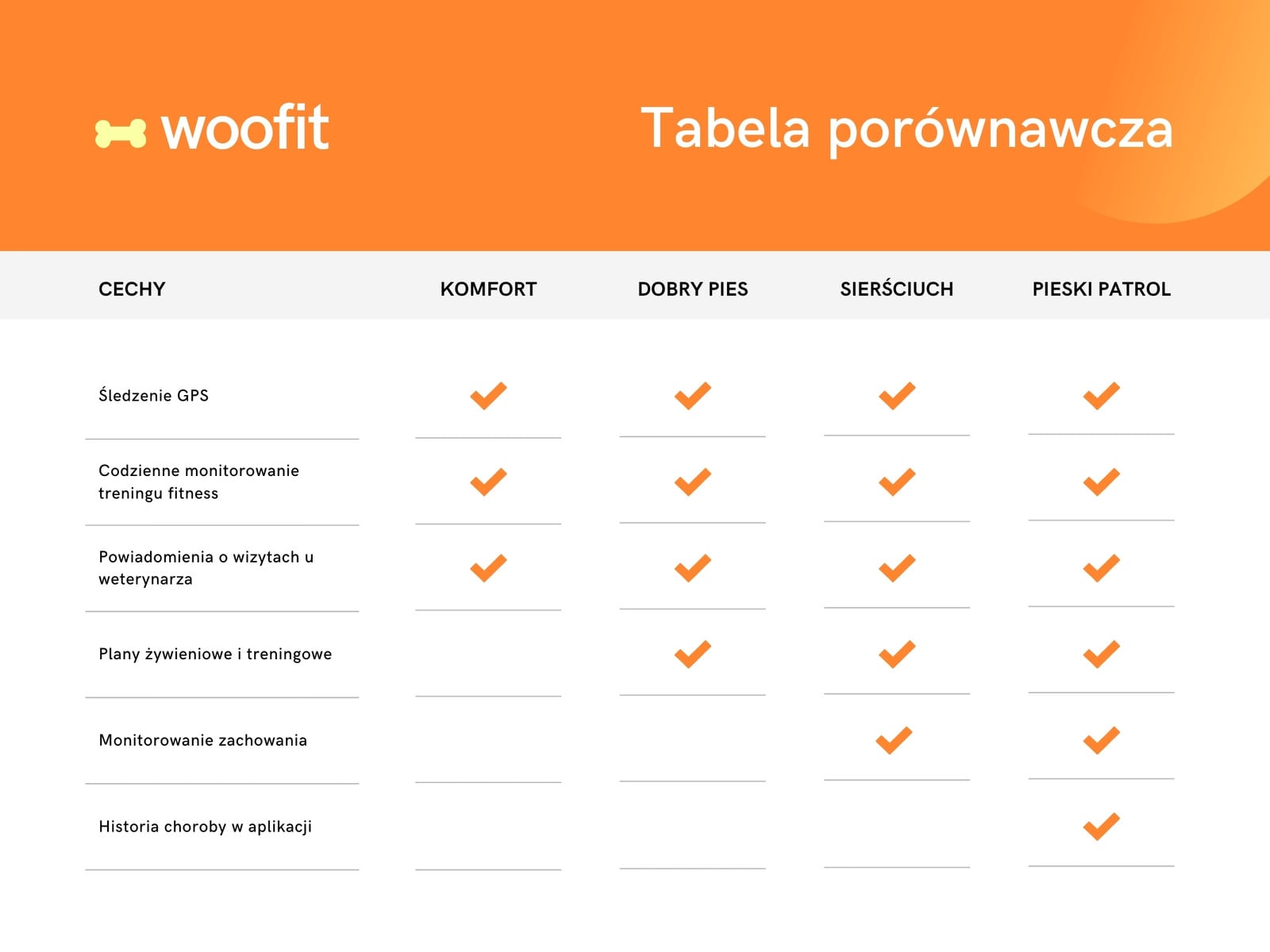The image size is (1270, 952).
Task: Click the Powiadomienia checkmark under KOMFORT
Action: pyautogui.click(x=488, y=568)
